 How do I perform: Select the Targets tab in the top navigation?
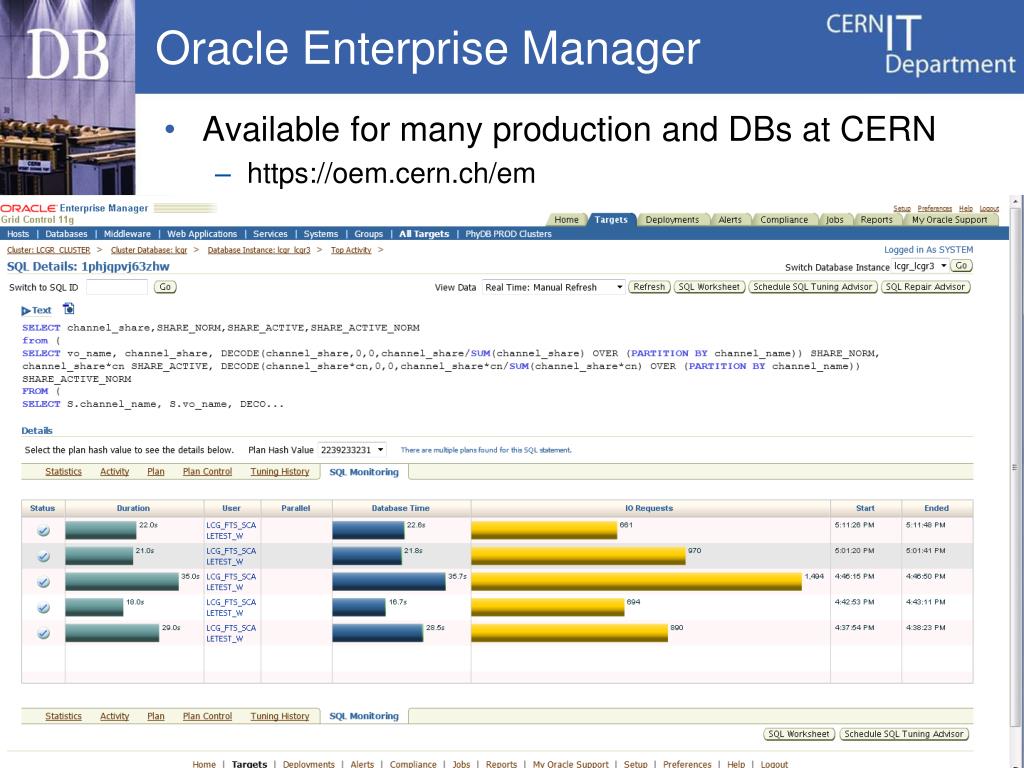tap(611, 220)
